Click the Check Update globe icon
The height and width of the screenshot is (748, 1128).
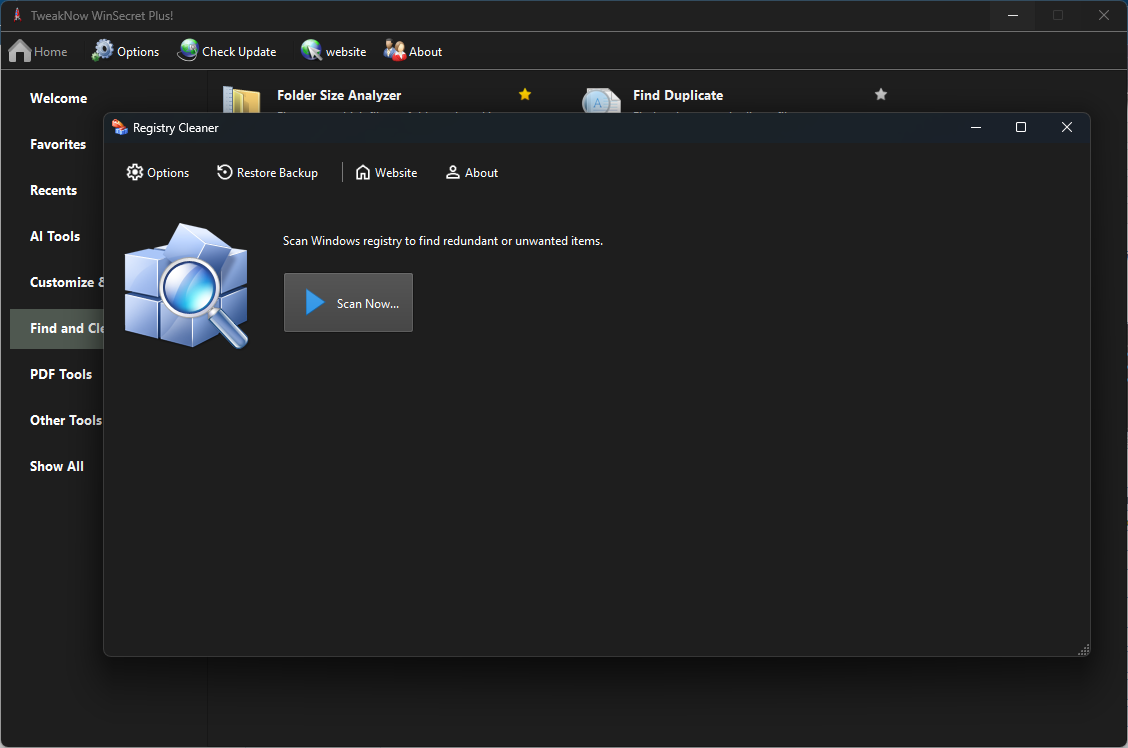[x=188, y=51]
